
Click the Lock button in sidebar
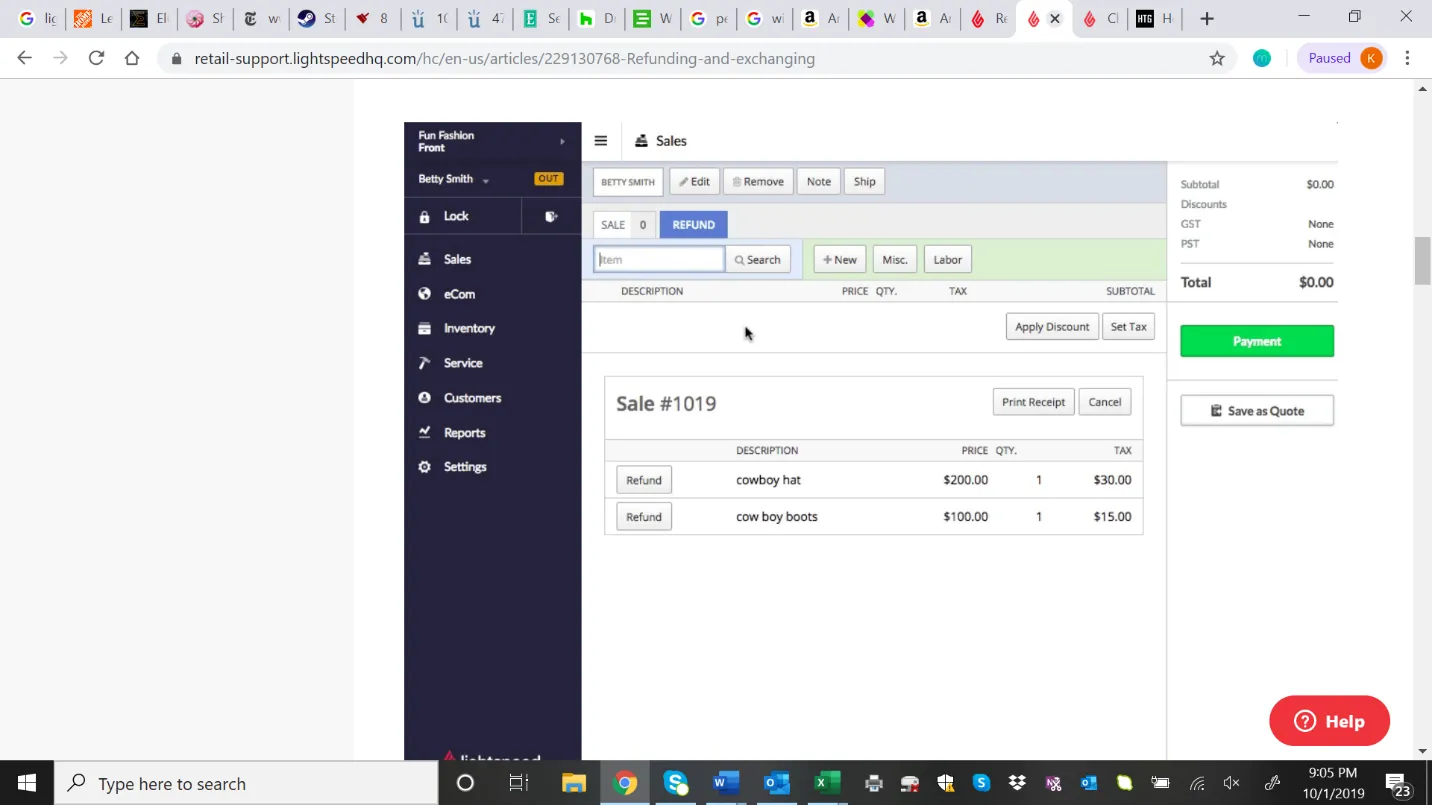click(462, 216)
